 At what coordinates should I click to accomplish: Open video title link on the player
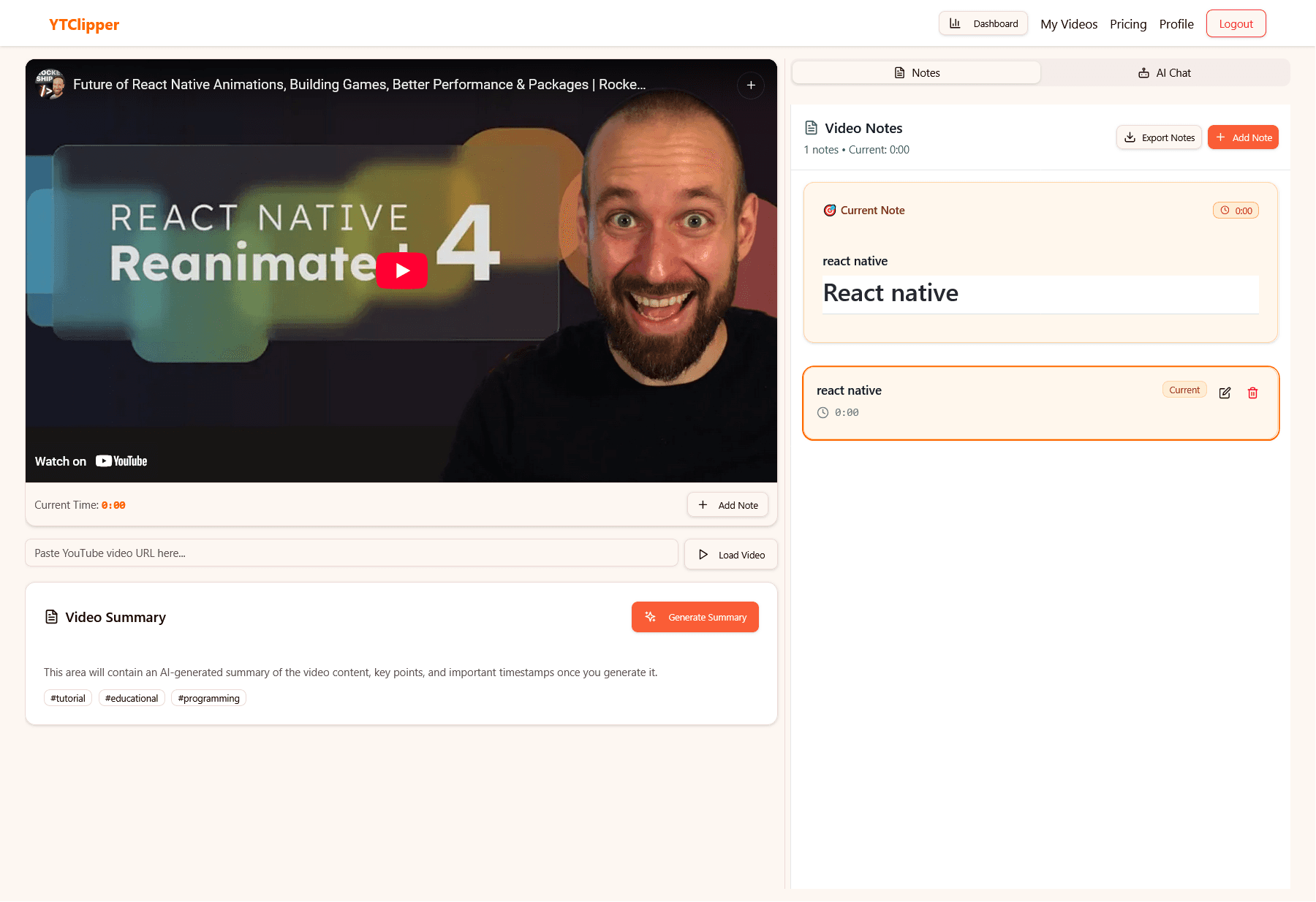[x=359, y=84]
